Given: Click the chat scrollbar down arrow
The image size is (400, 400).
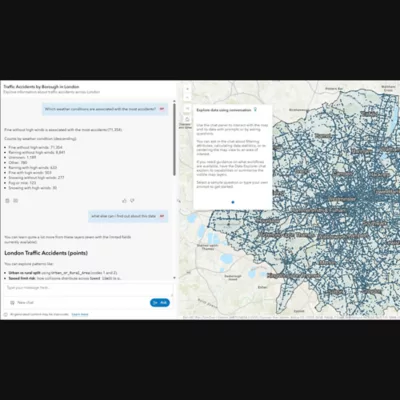Looking at the screenshot, I should point(174,278).
